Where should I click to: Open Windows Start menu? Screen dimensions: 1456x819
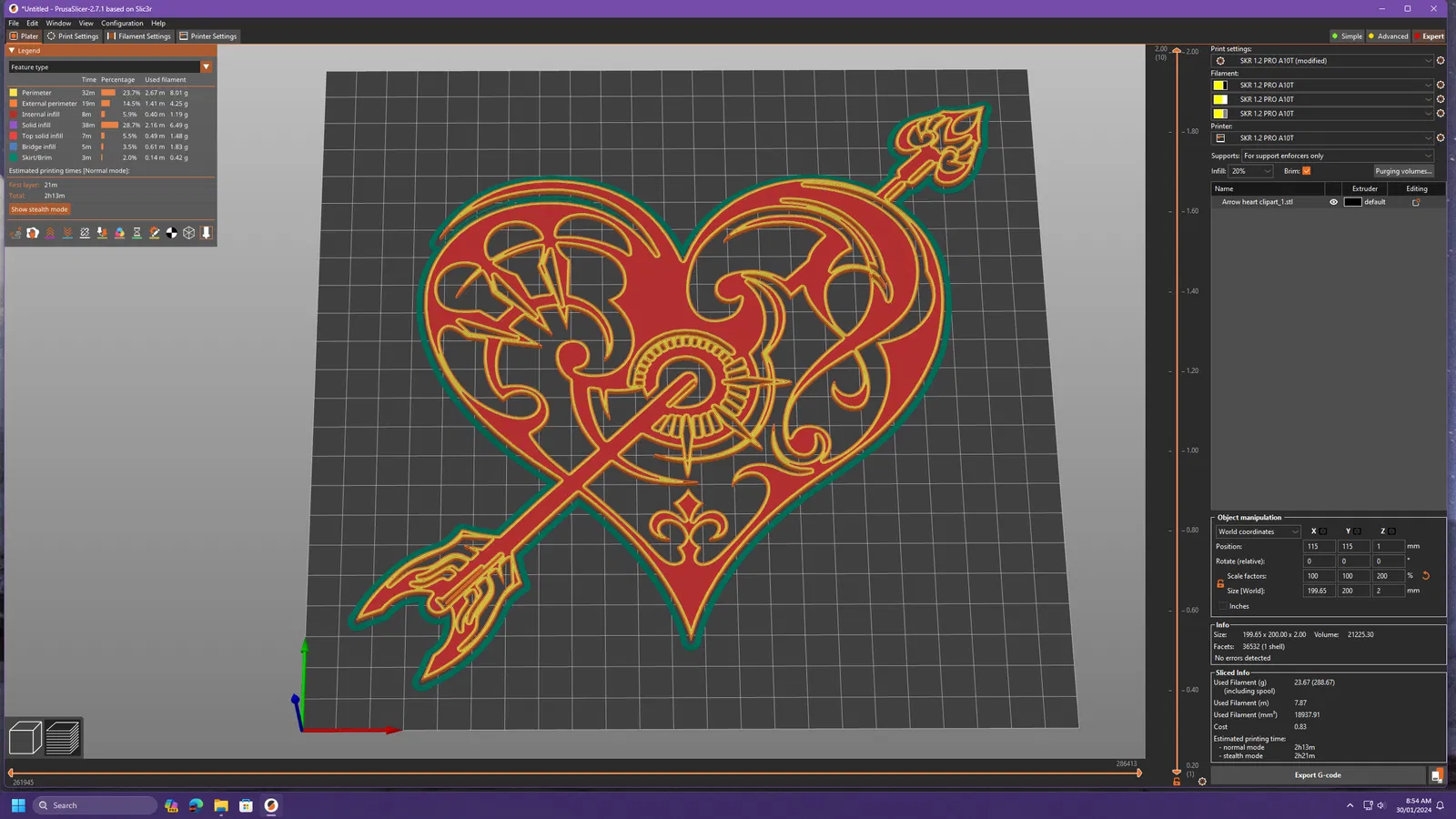click(18, 805)
